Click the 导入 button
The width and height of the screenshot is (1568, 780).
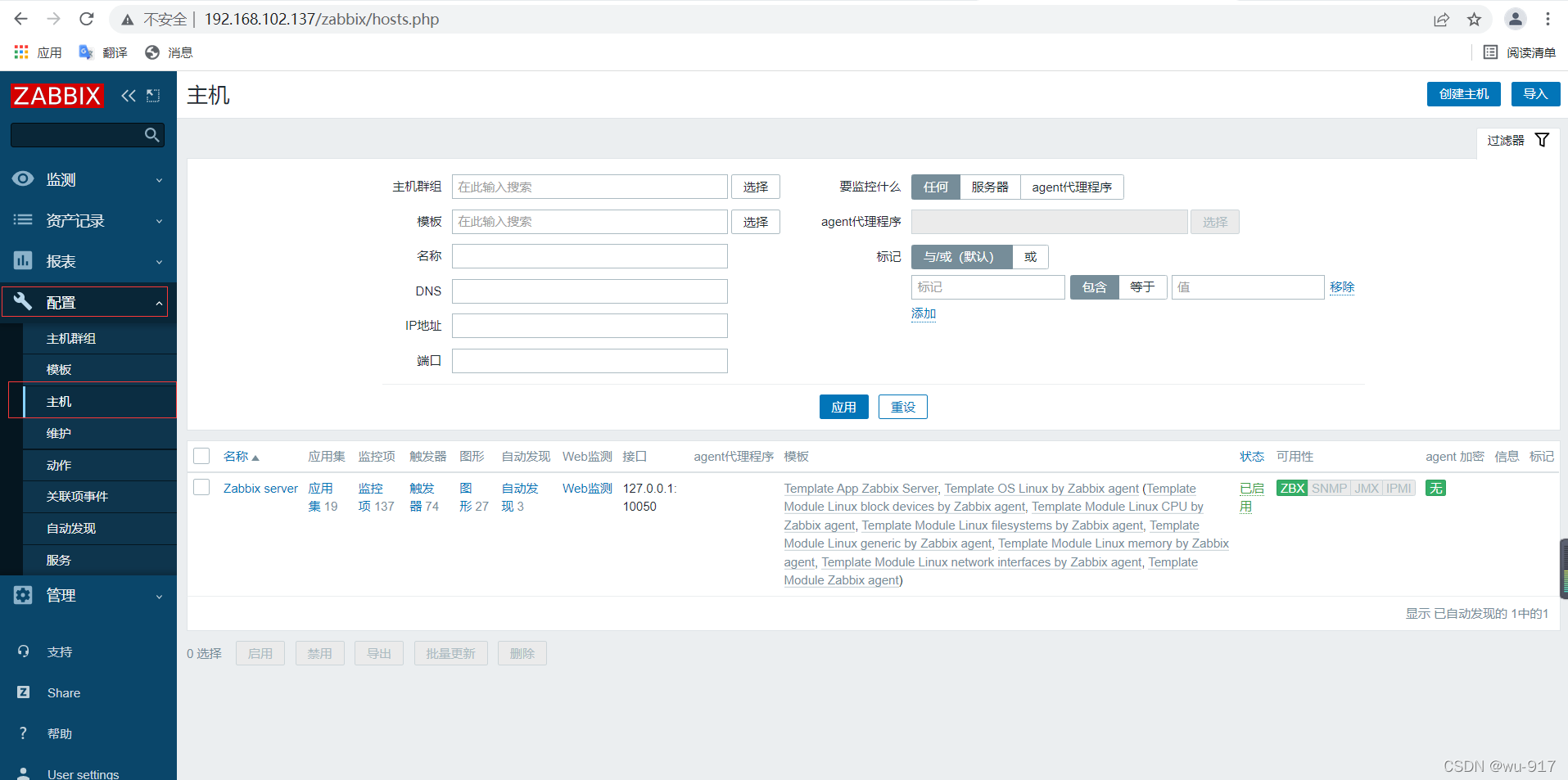click(1535, 94)
